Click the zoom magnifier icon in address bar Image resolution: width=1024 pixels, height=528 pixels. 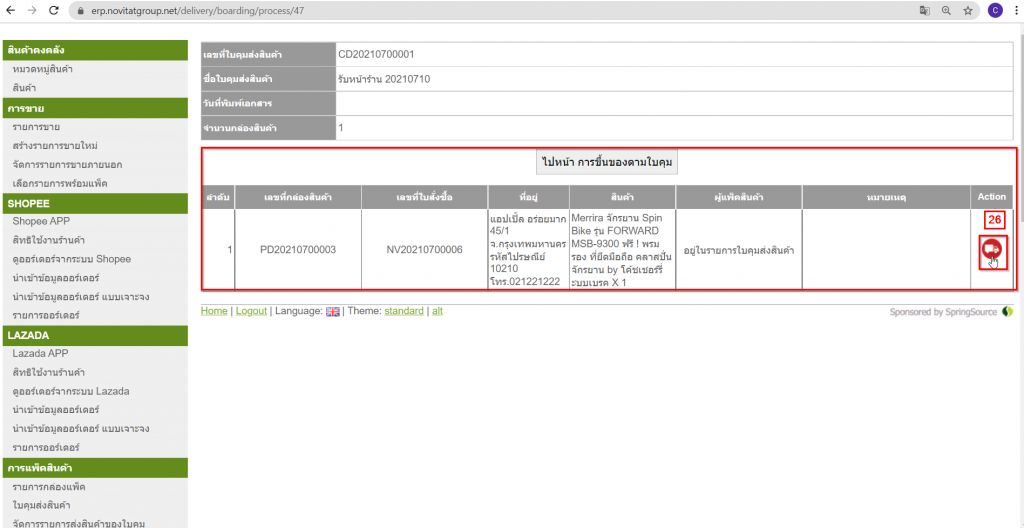(946, 10)
